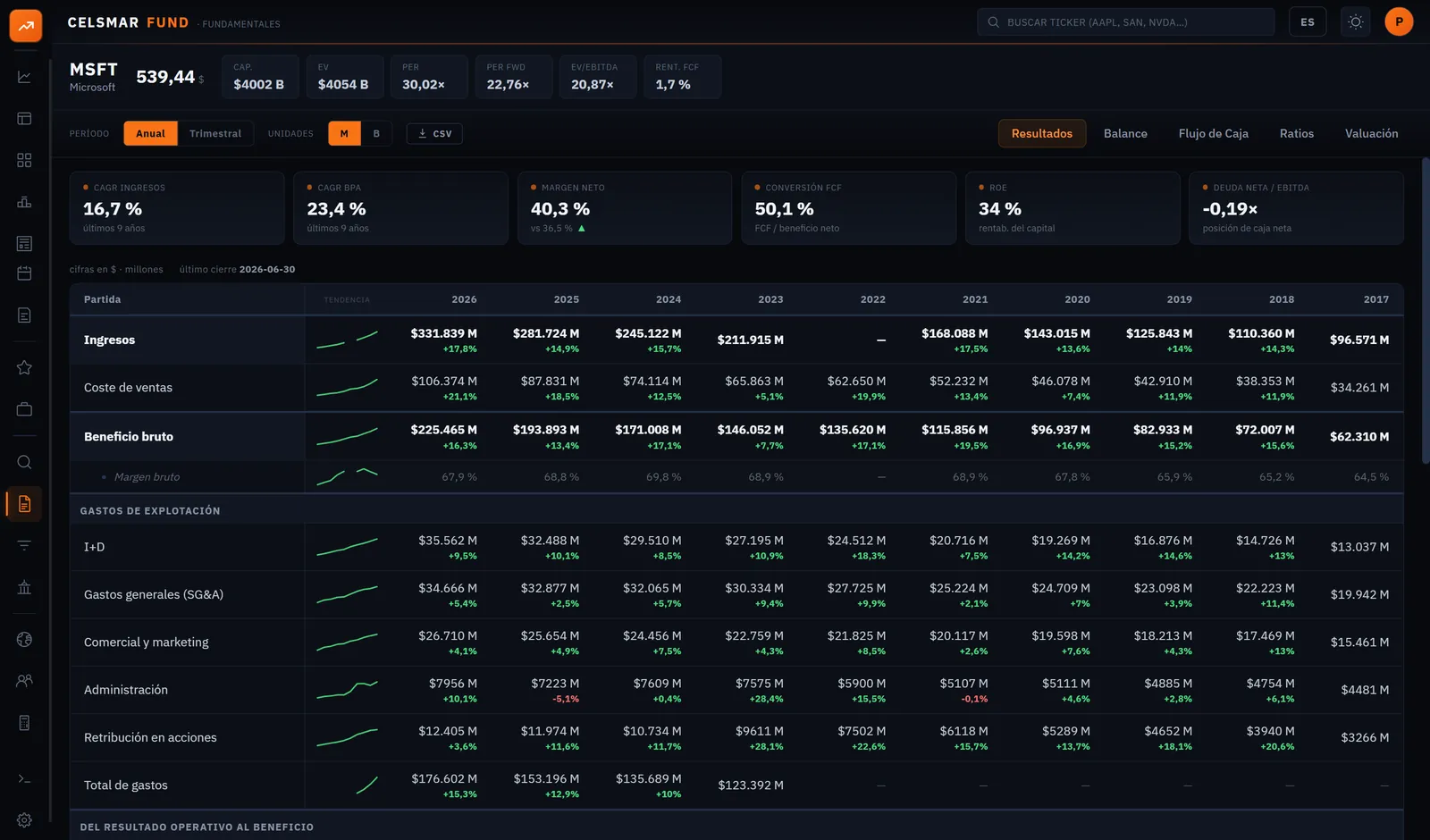Screen dimensions: 1430x840
Task: Open the line chart sidebar icon
Action: point(24,77)
